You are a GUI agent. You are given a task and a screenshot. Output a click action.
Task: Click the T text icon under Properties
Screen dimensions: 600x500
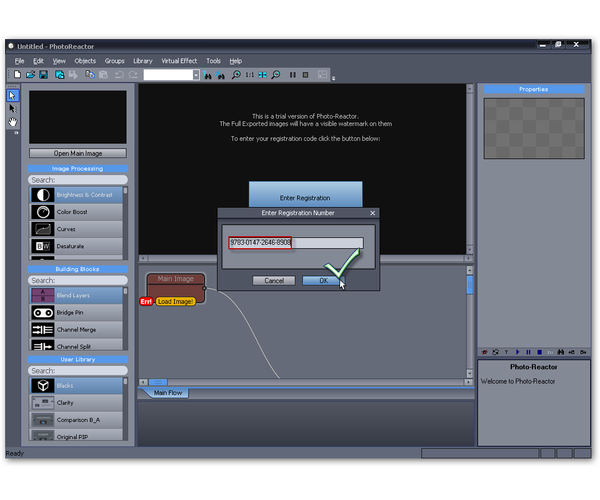[x=506, y=352]
